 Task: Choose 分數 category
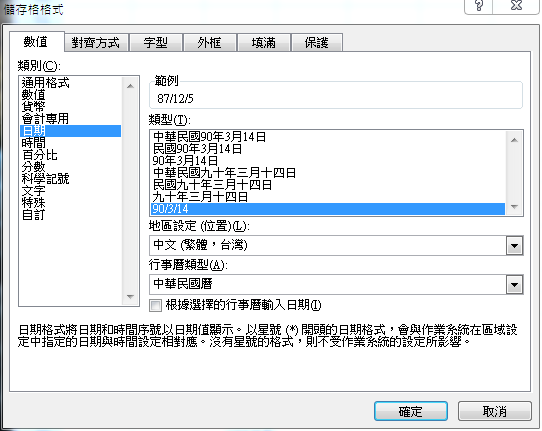pos(71,167)
